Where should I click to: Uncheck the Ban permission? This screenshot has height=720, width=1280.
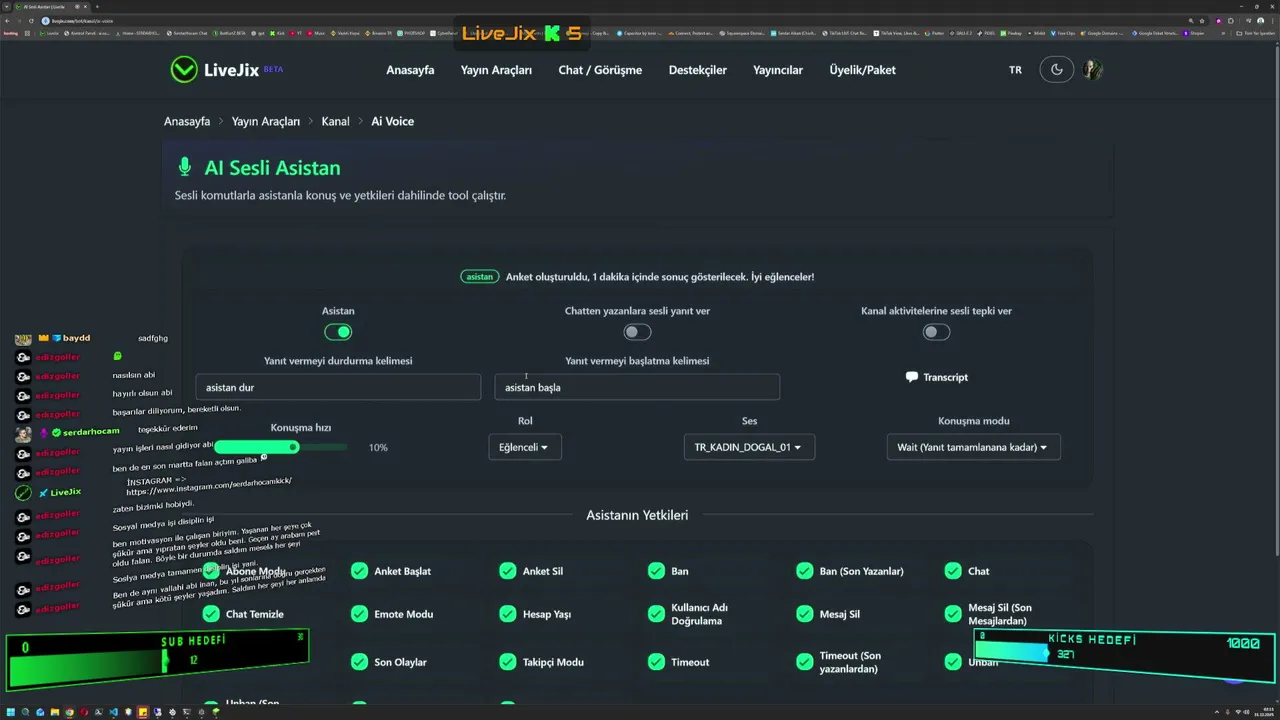[x=656, y=571]
